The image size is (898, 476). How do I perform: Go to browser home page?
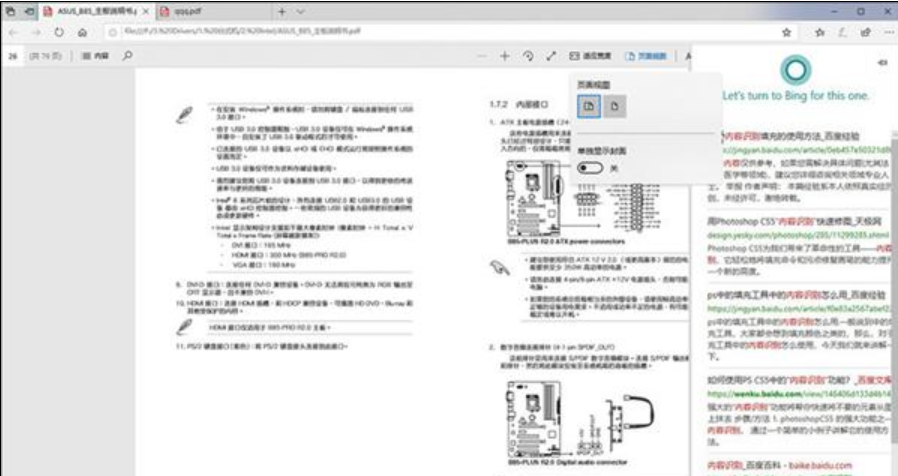tap(82, 32)
